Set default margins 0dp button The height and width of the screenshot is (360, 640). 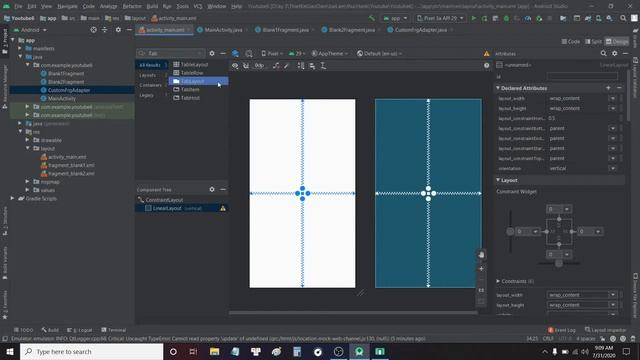pos(259,66)
